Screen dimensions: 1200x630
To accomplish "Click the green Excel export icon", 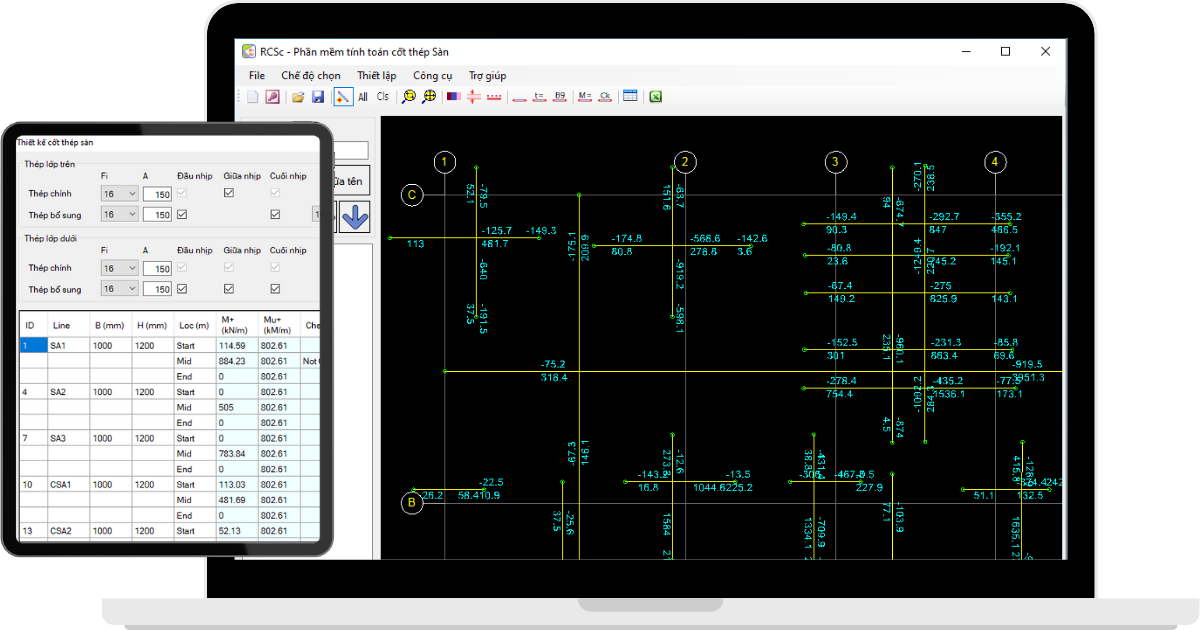I will coord(656,97).
